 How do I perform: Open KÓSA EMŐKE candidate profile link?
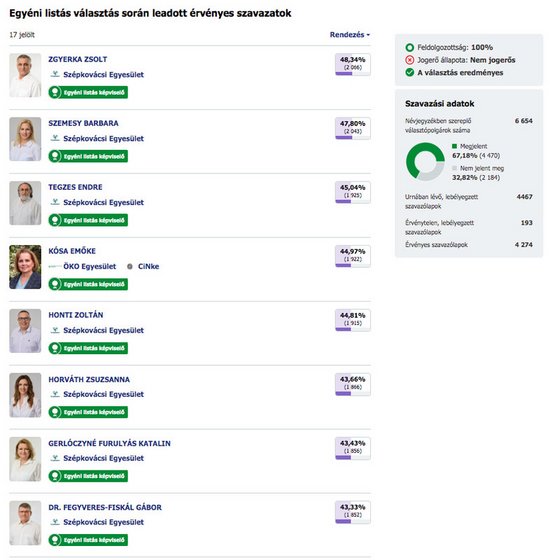(72, 251)
